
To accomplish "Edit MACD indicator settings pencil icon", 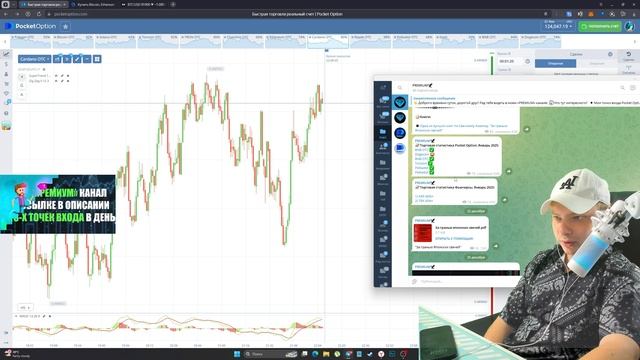I will click(44, 316).
